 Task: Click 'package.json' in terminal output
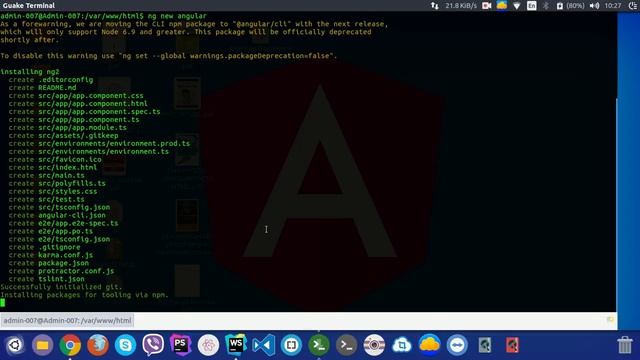[x=63, y=263]
